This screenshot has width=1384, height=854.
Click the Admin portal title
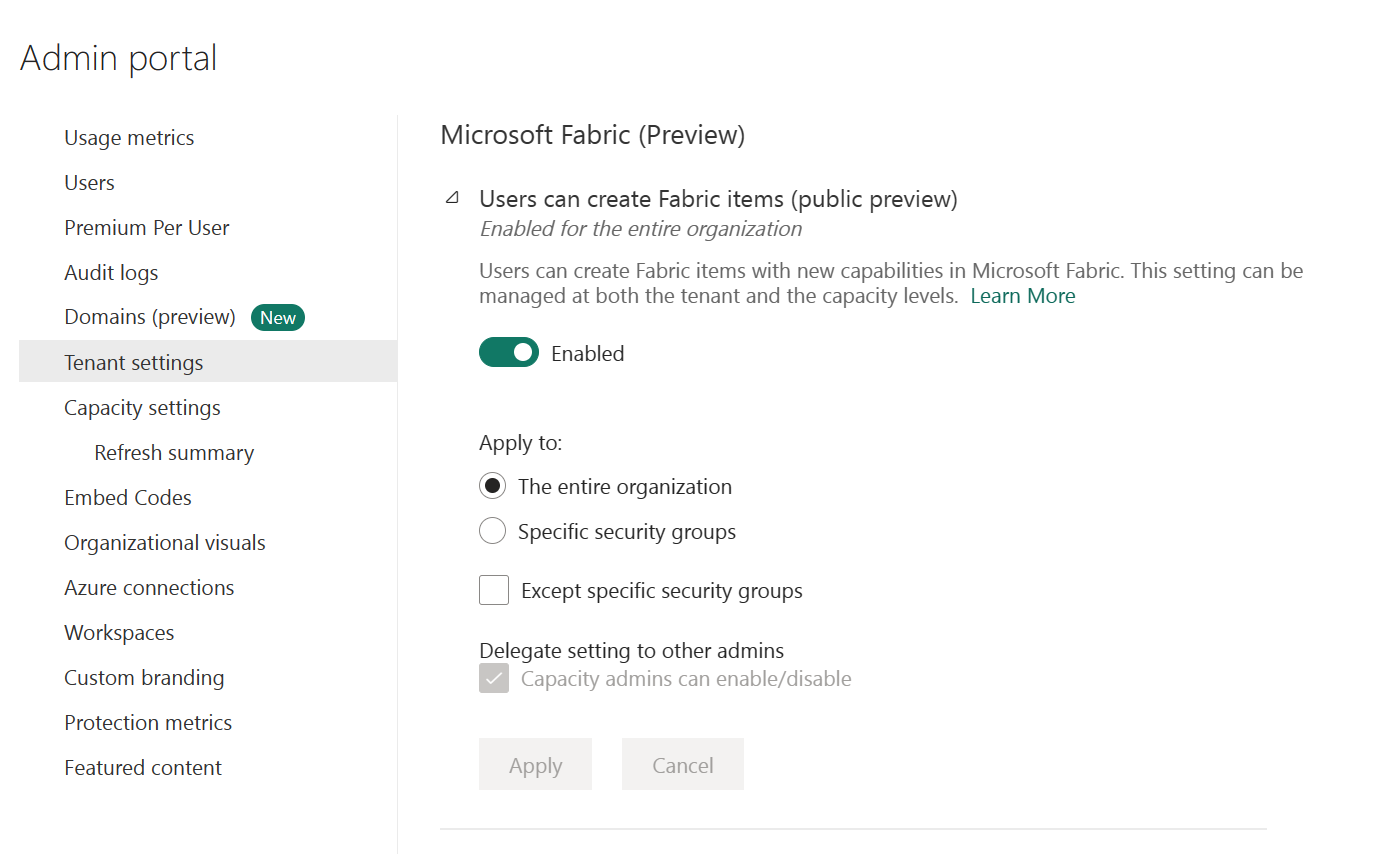point(119,58)
